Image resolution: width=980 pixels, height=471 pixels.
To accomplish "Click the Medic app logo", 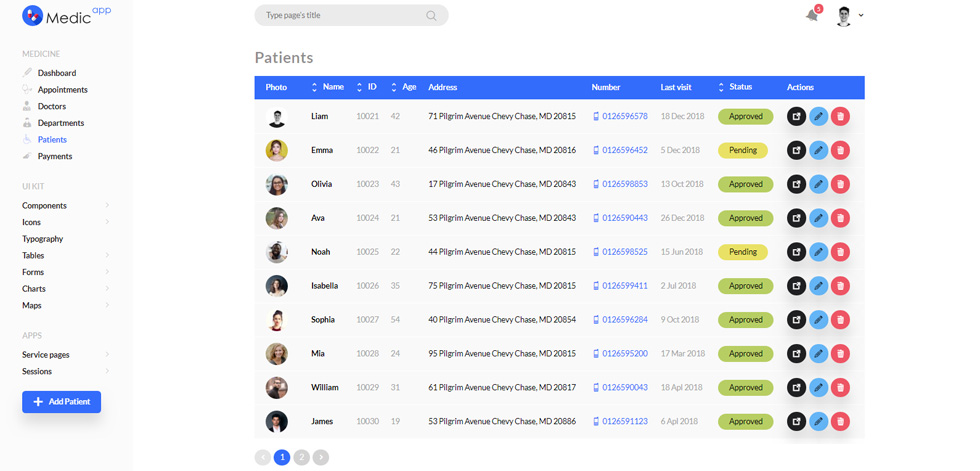I will [66, 16].
